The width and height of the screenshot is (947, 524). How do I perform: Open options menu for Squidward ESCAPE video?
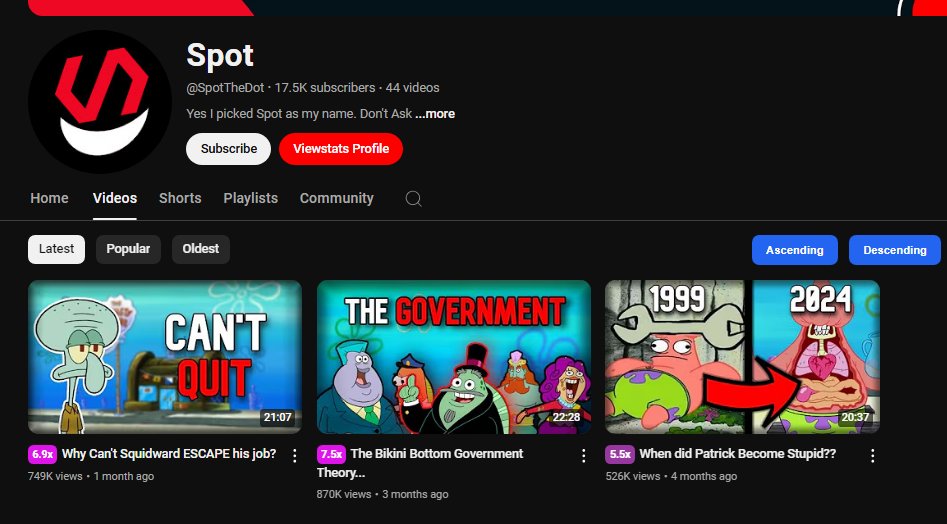295,456
